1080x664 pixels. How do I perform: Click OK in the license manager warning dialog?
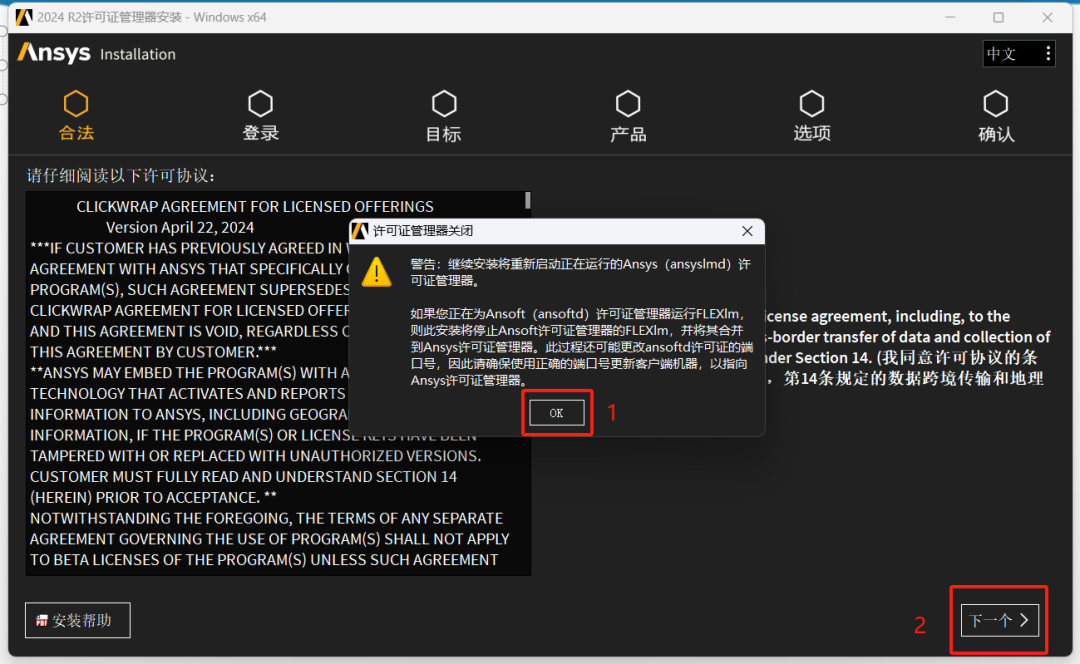tap(557, 413)
